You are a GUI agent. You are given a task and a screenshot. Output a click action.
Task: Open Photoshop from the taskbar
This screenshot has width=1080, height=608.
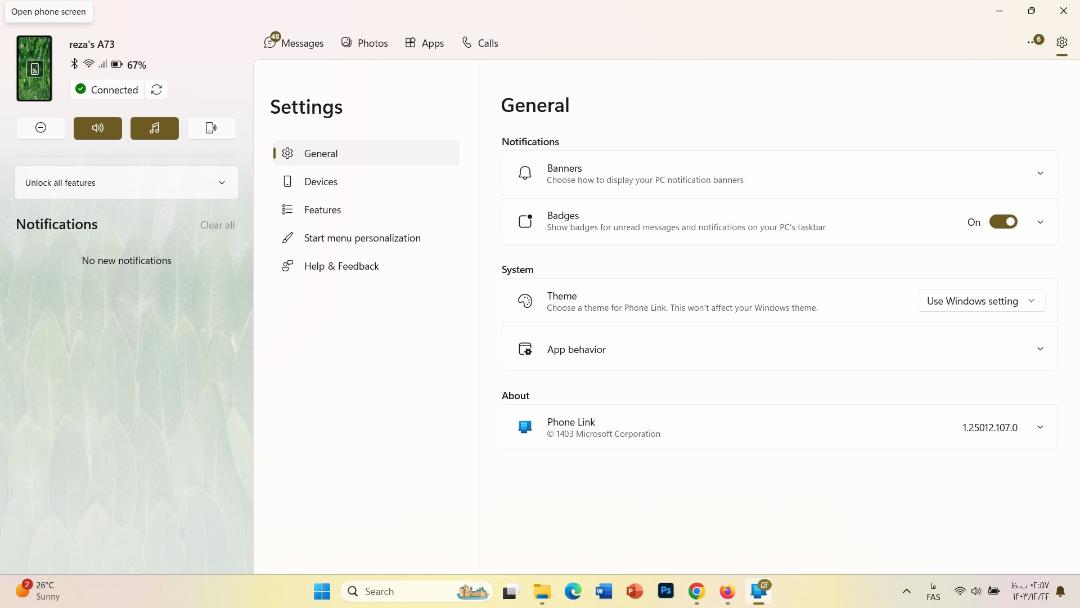(x=665, y=591)
